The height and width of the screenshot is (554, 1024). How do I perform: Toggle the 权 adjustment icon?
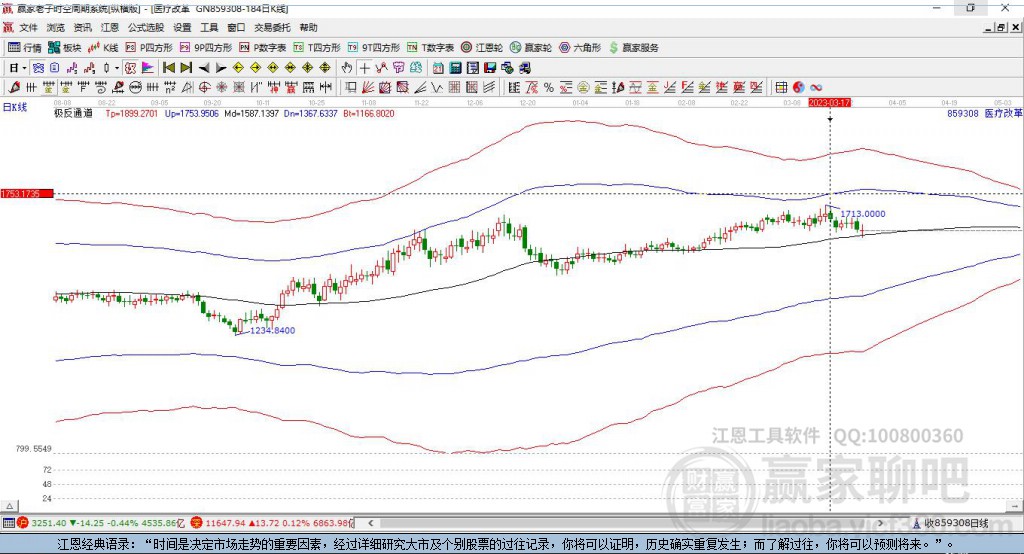(x=130, y=68)
